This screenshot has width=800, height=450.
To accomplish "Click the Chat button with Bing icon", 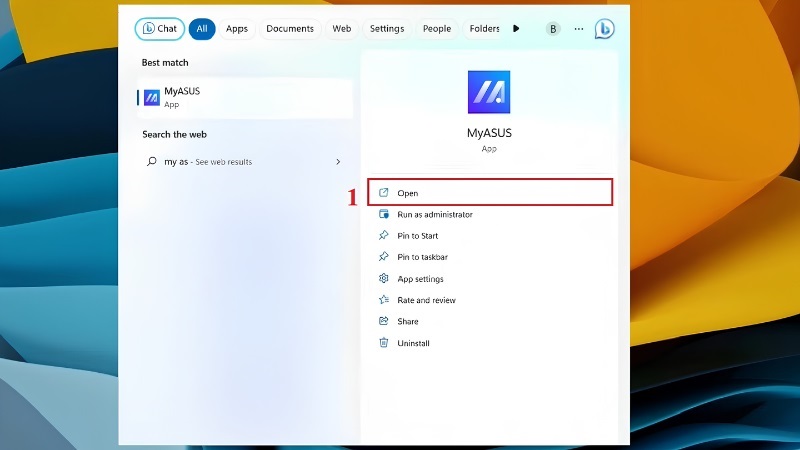I will [x=160, y=29].
